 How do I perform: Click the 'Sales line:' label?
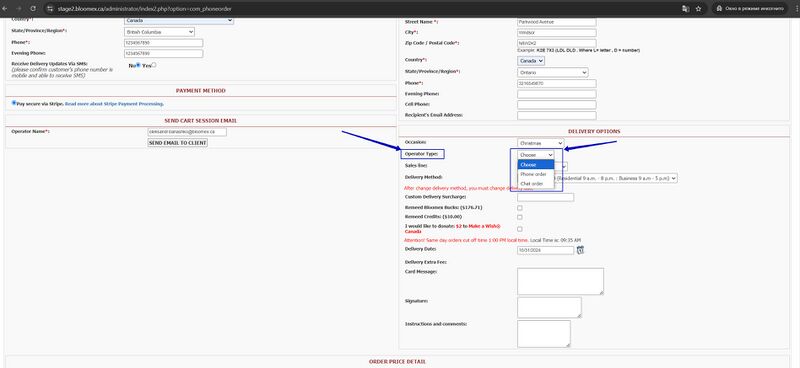416,165
